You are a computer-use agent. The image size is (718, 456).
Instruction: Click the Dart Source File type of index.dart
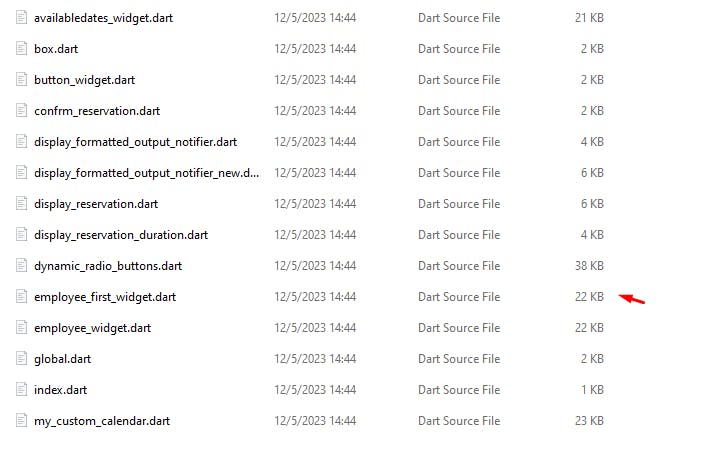pyautogui.click(x=459, y=390)
